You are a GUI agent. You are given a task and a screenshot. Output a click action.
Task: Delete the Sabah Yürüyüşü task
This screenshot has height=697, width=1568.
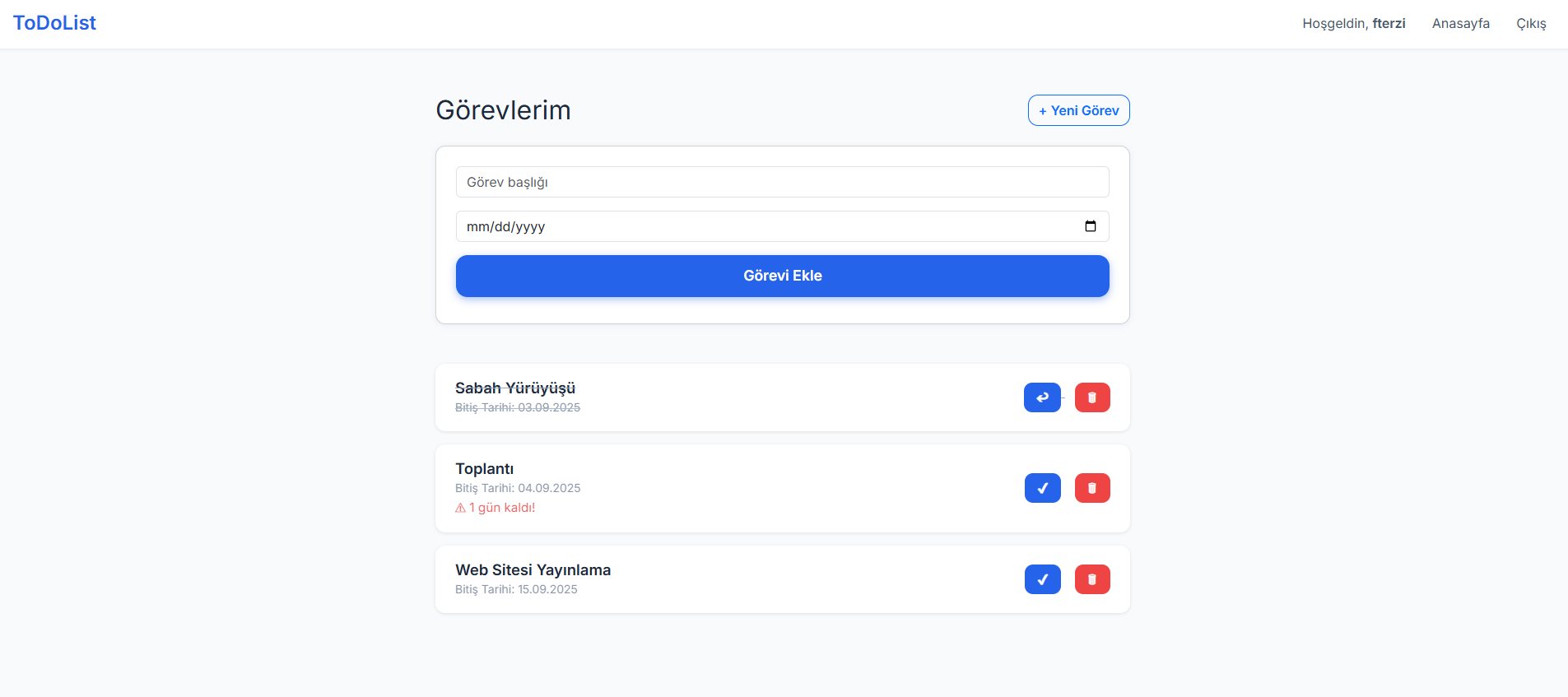tap(1092, 397)
